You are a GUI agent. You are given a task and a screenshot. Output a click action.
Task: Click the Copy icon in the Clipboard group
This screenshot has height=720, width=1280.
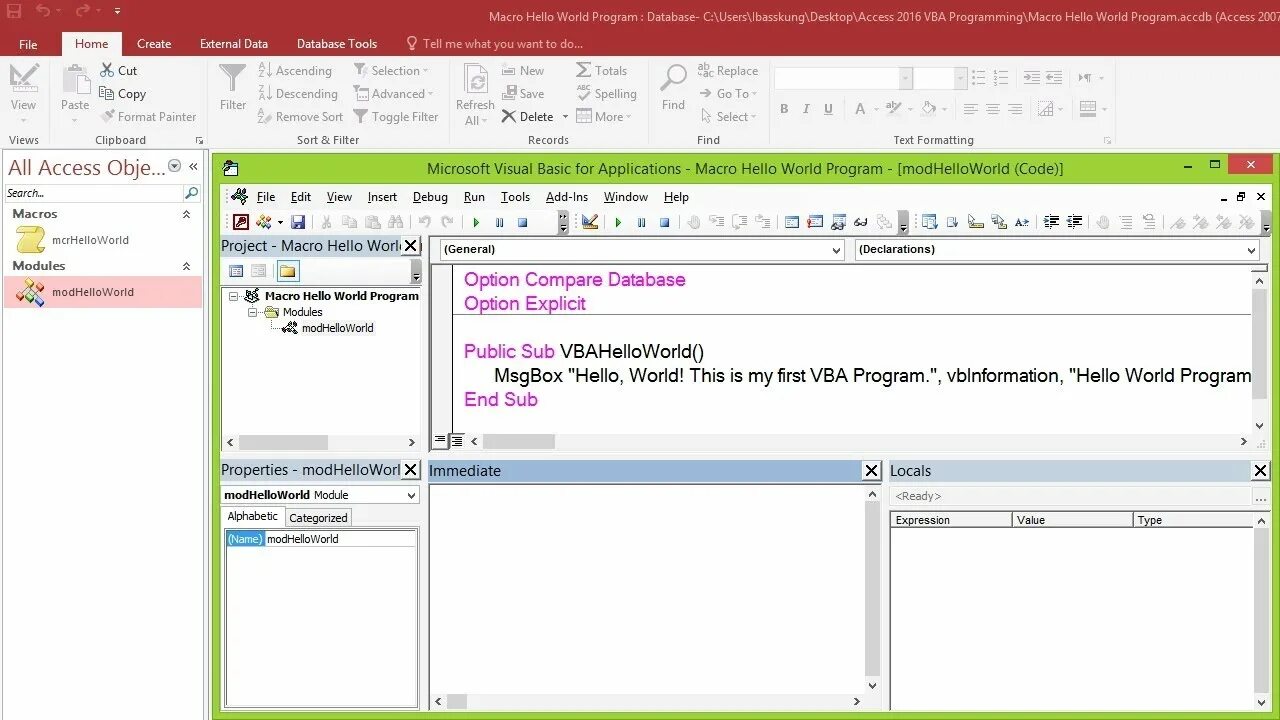pos(107,93)
